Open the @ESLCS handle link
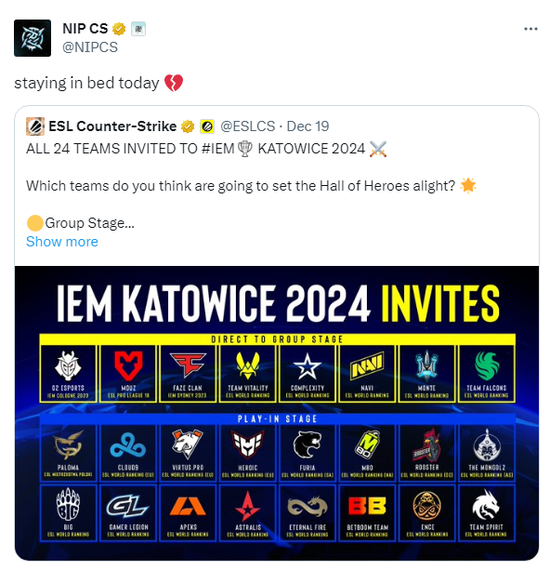This screenshot has width=550, height=570. click(248, 127)
